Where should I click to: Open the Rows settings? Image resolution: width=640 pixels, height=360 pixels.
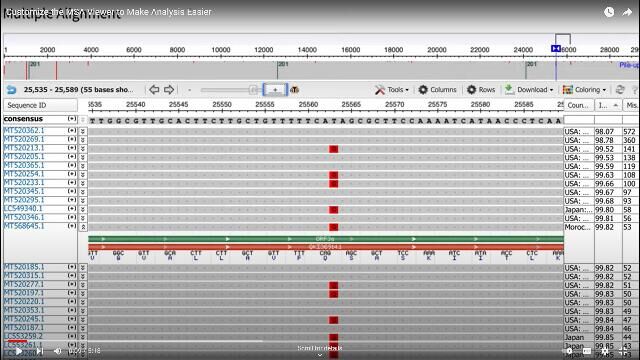point(481,89)
